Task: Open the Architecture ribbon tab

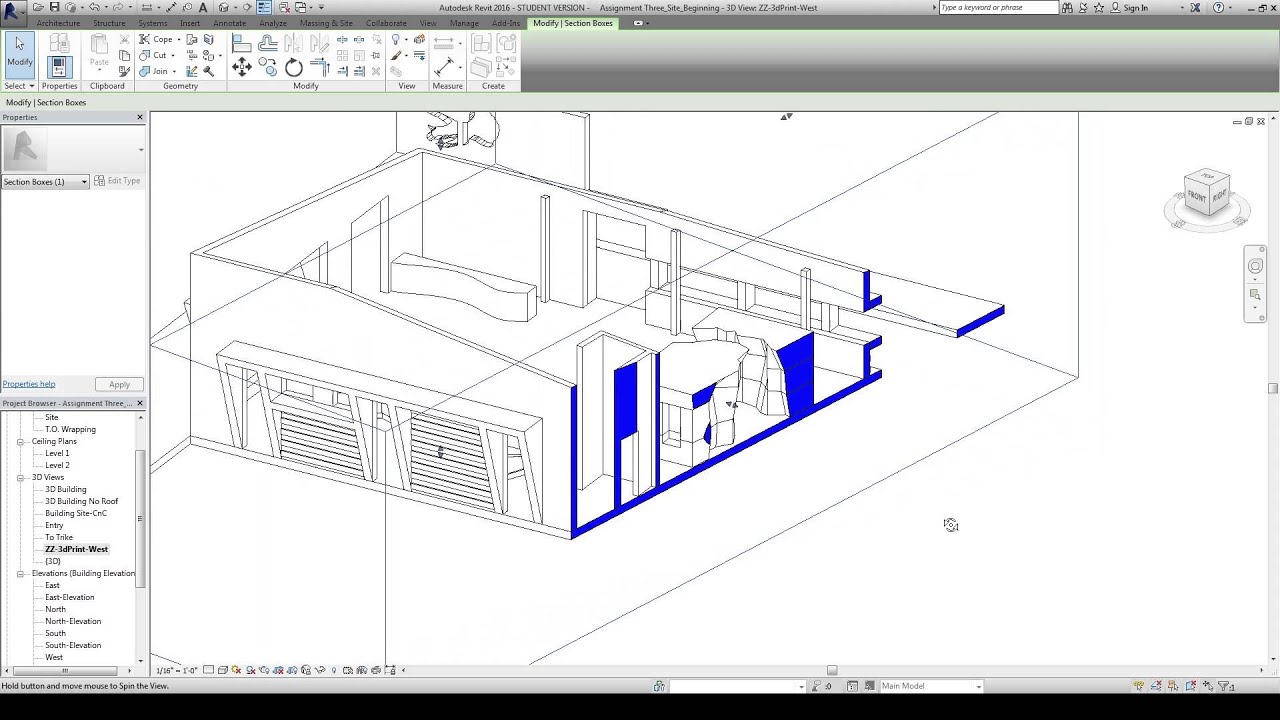Action: pos(58,23)
